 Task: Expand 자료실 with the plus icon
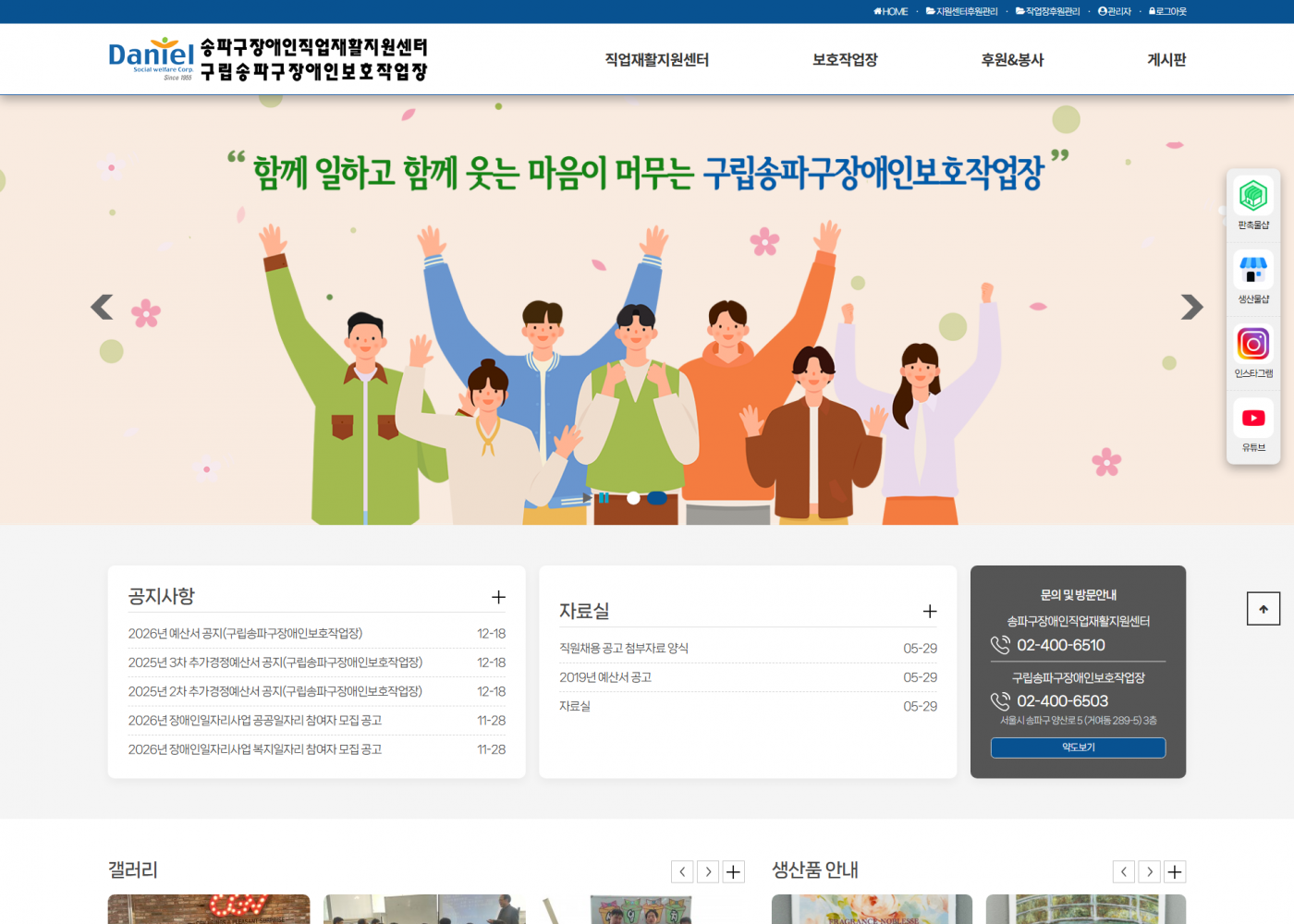(930, 612)
